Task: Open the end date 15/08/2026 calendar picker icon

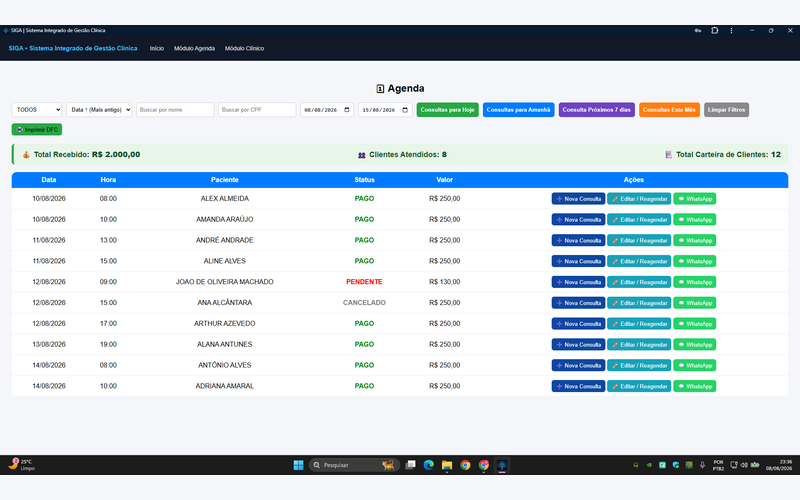Action: [405, 110]
